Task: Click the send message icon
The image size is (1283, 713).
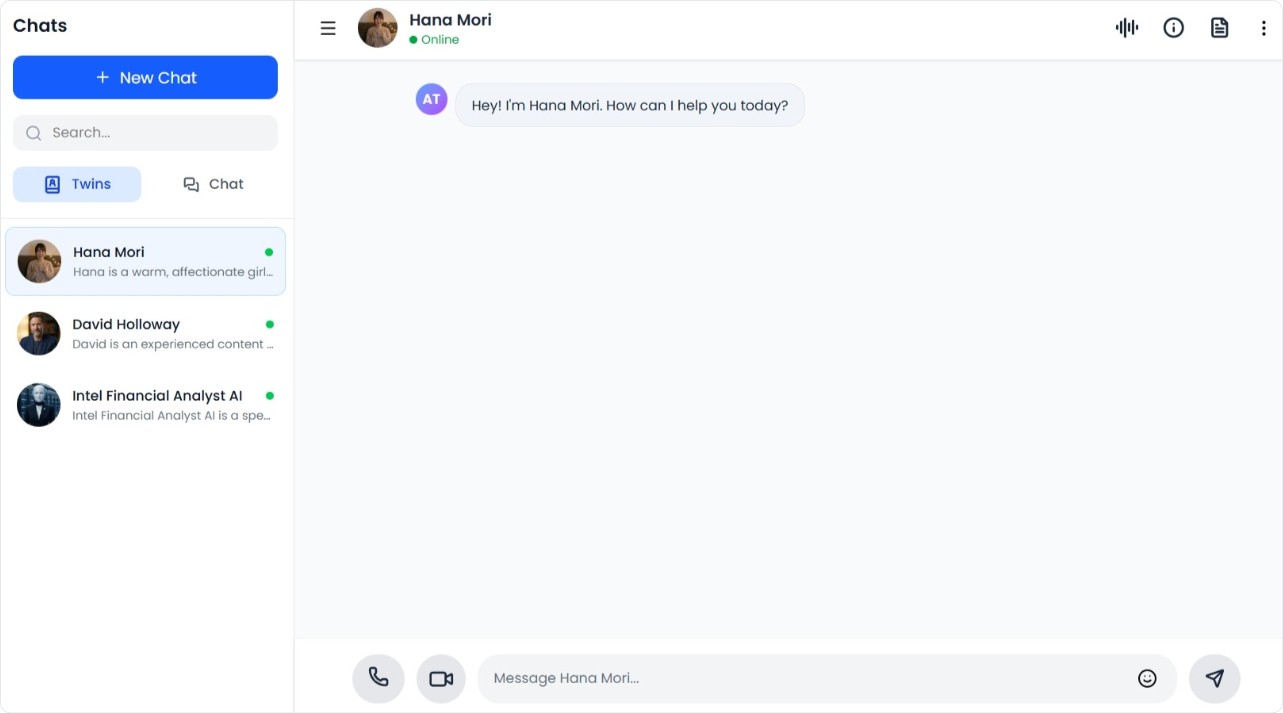Action: (1214, 678)
